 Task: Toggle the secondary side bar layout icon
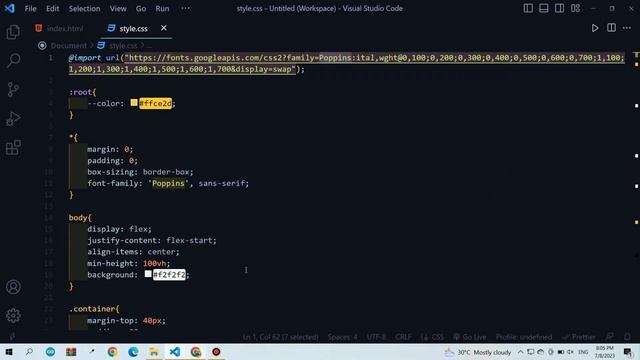click(x=560, y=8)
